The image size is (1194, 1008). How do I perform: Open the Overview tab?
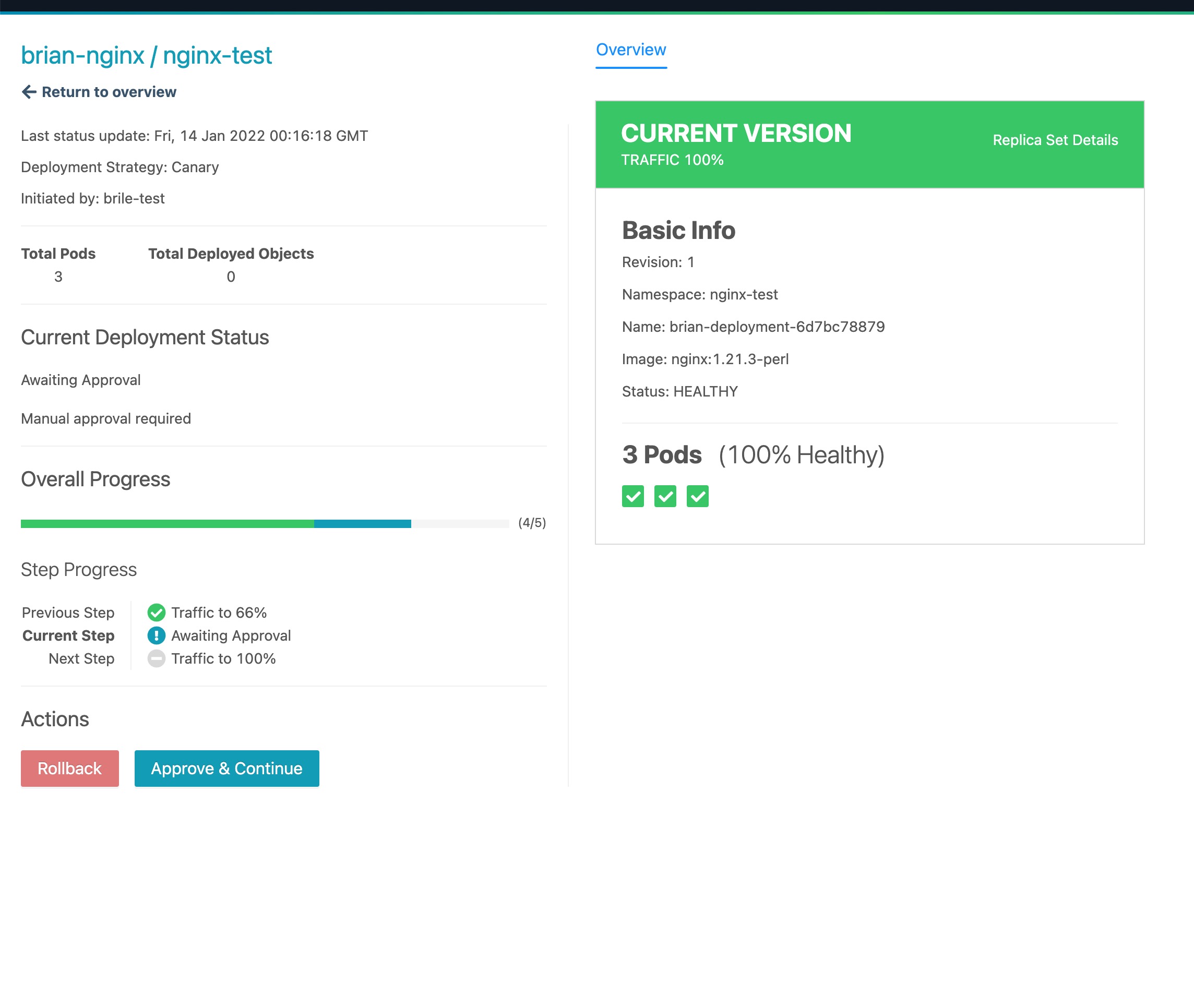click(x=630, y=50)
